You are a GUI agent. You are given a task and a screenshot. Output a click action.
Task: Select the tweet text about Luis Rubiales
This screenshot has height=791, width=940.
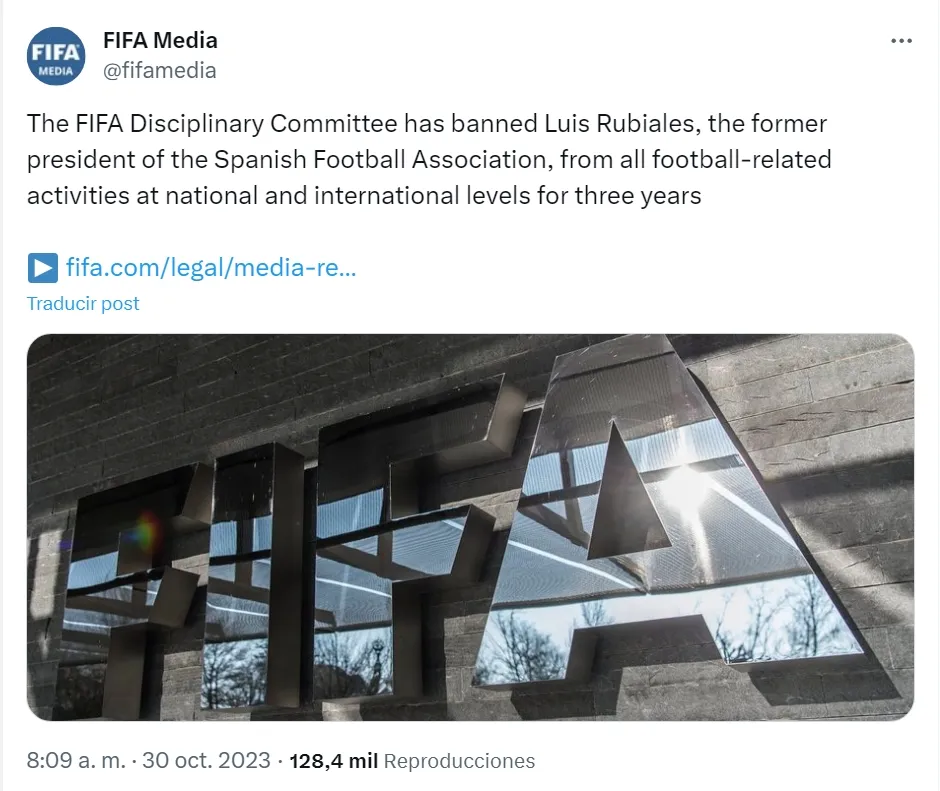coord(430,159)
